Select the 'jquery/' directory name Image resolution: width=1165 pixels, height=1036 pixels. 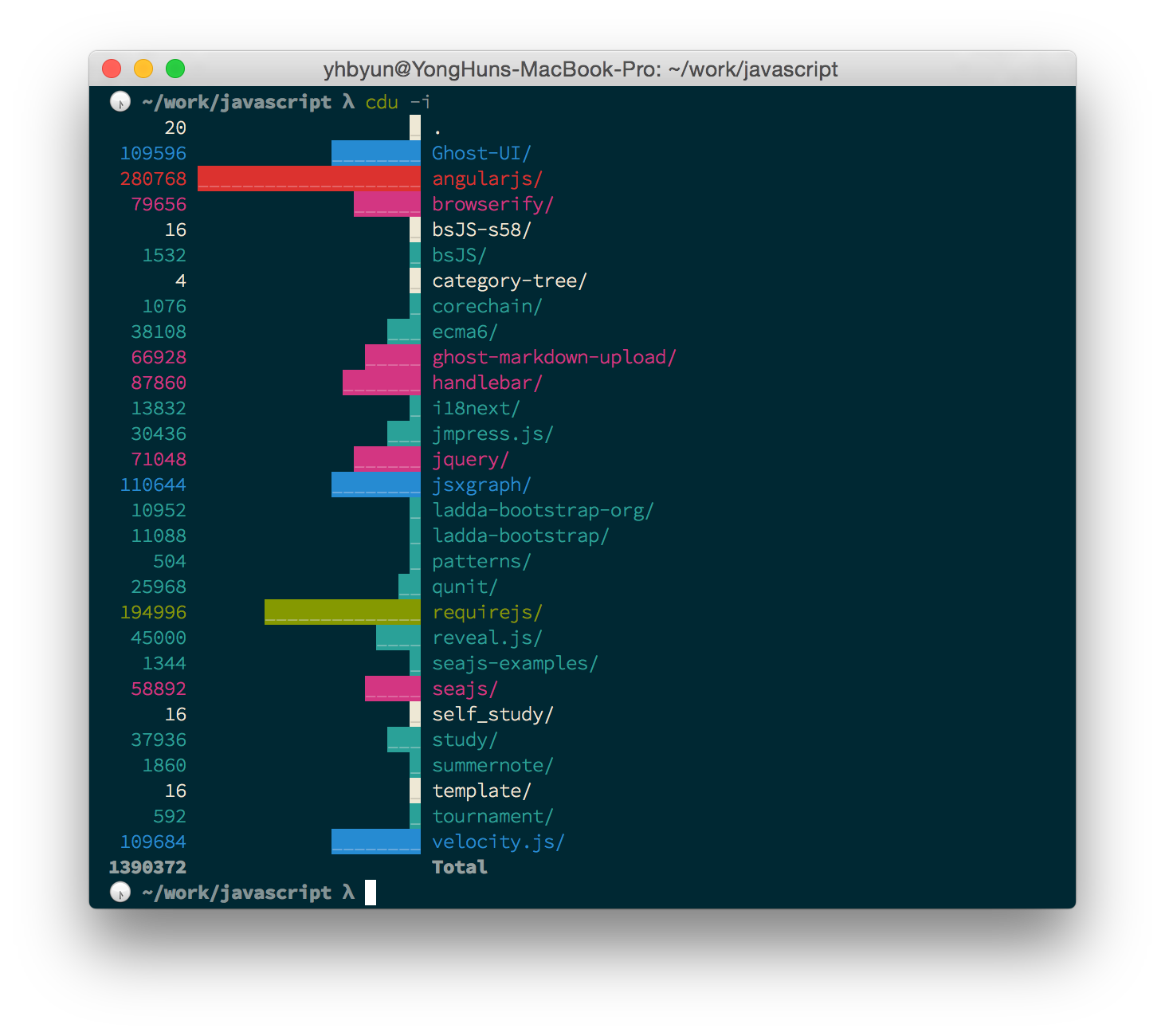(470, 459)
